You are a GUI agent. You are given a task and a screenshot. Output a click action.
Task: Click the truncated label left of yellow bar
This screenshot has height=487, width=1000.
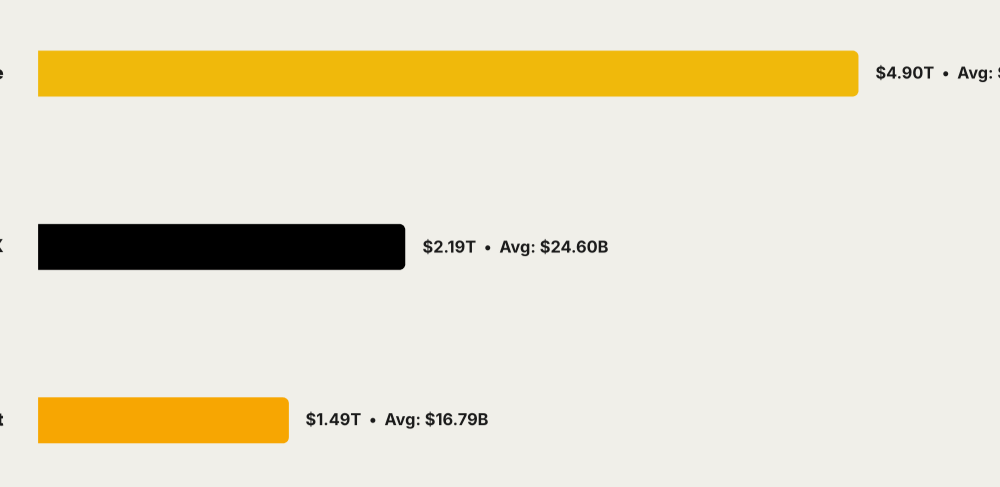(2, 74)
